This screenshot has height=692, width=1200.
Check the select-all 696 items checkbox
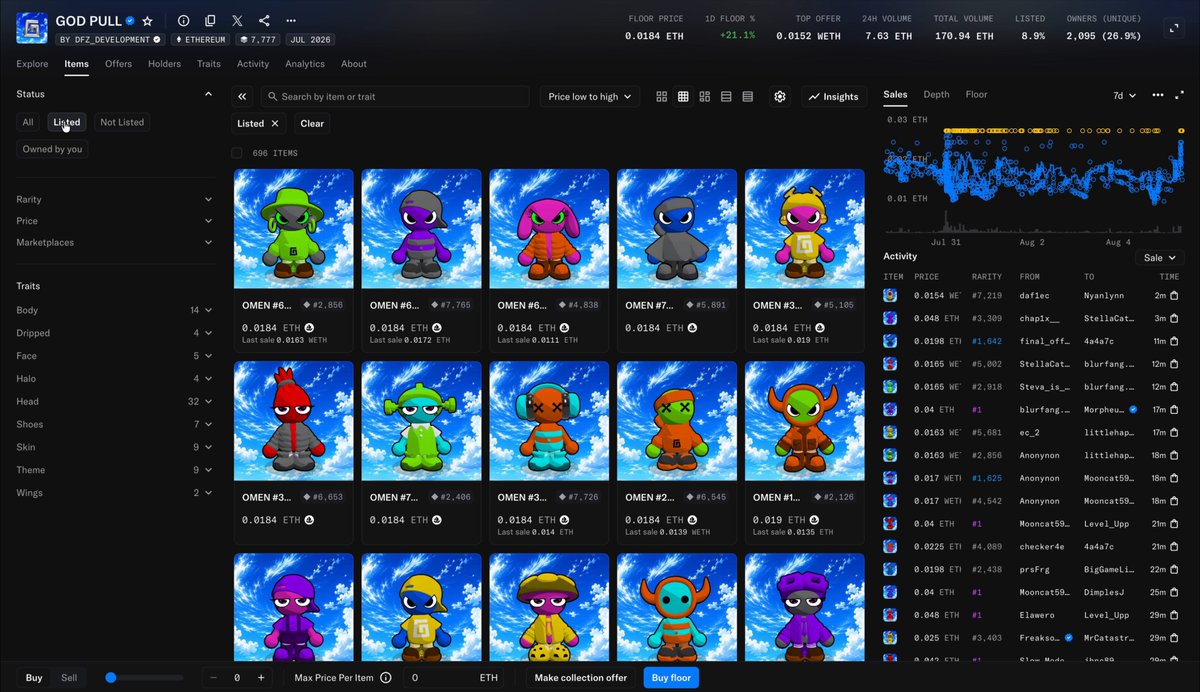click(x=237, y=153)
